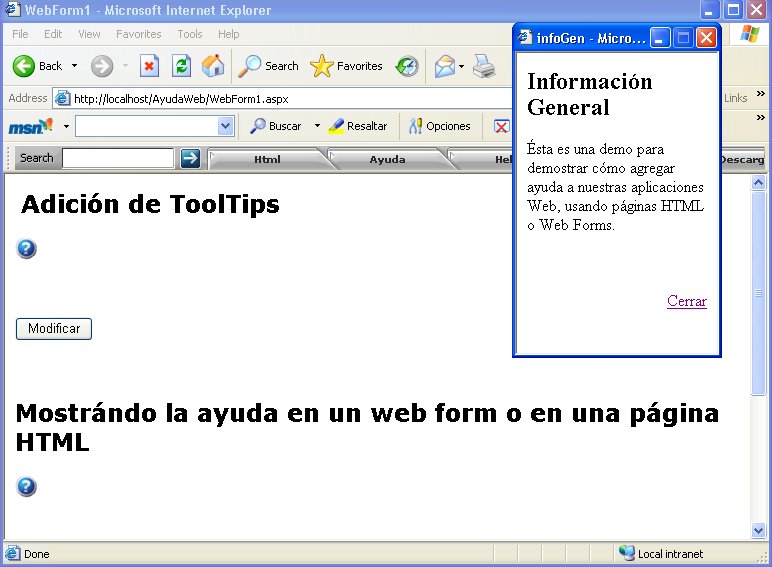This screenshot has height=567, width=772.
Task: Click the blue arrow search go button
Action: coord(190,158)
